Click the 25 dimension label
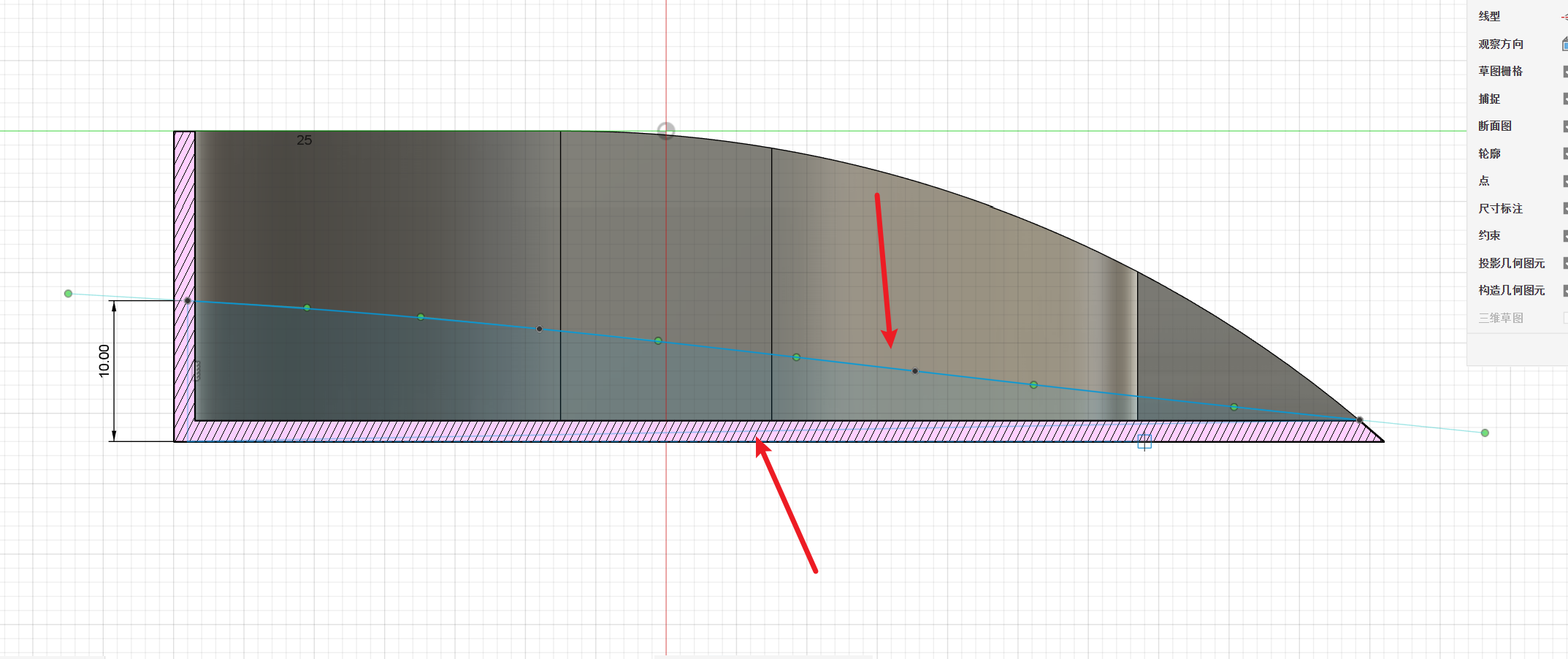The width and height of the screenshot is (1568, 659). (305, 140)
